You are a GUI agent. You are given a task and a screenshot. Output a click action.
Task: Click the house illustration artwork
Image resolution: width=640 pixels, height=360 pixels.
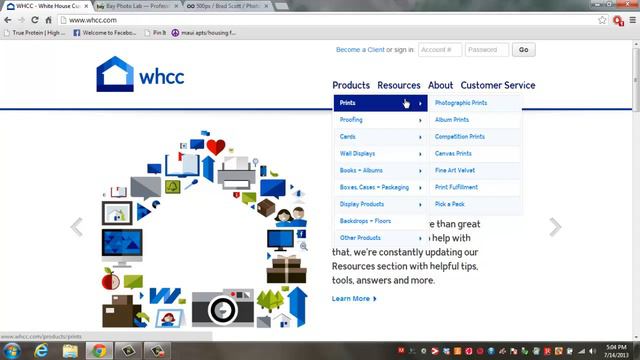point(204,229)
